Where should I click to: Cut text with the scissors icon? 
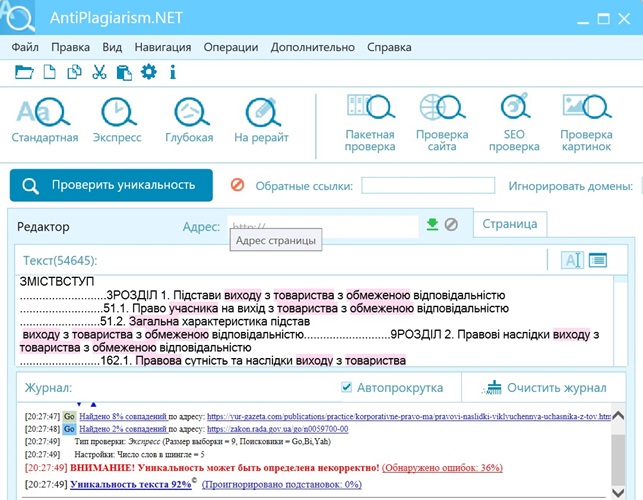pyautogui.click(x=99, y=72)
